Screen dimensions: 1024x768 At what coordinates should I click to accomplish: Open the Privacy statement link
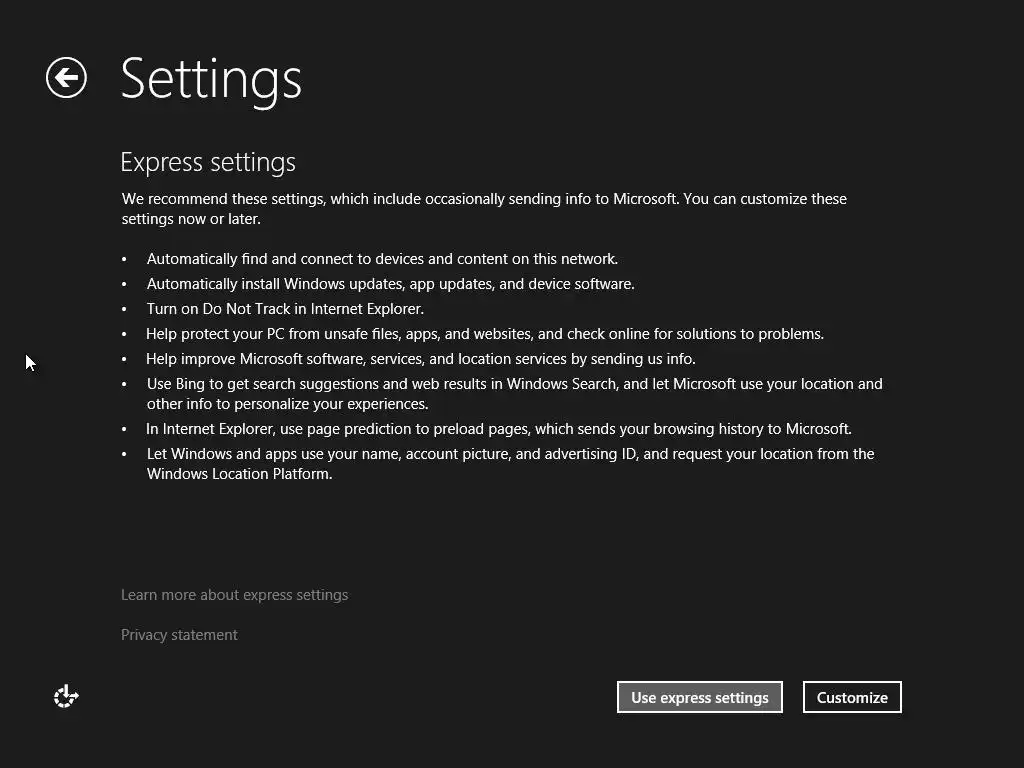pyautogui.click(x=179, y=635)
